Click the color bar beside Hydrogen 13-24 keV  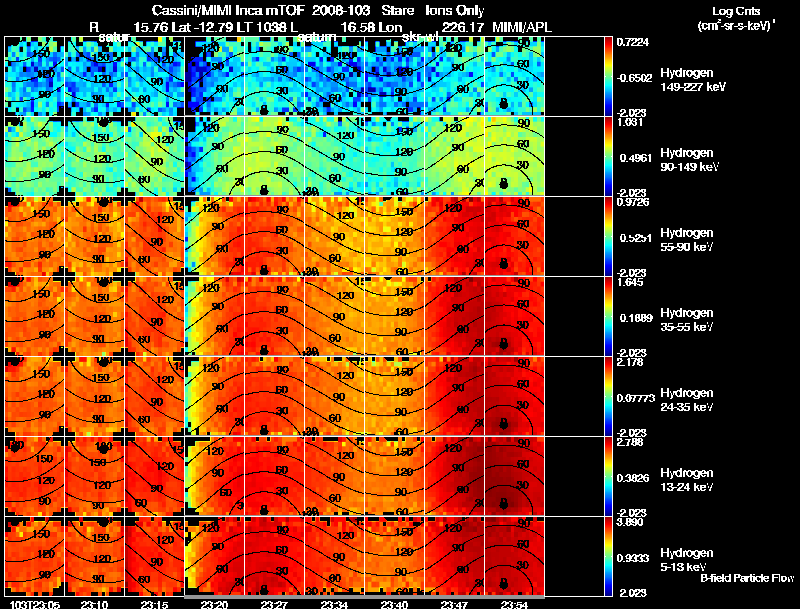coord(608,476)
